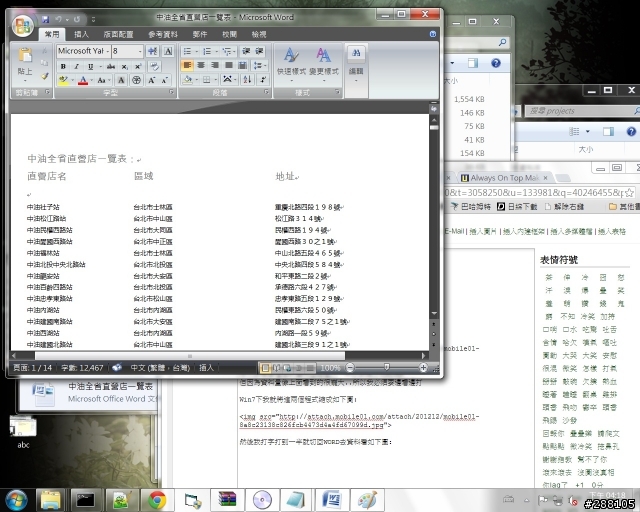This screenshot has width=640, height=512.
Task: Click the Distributed alignment icon
Action: click(x=242, y=65)
